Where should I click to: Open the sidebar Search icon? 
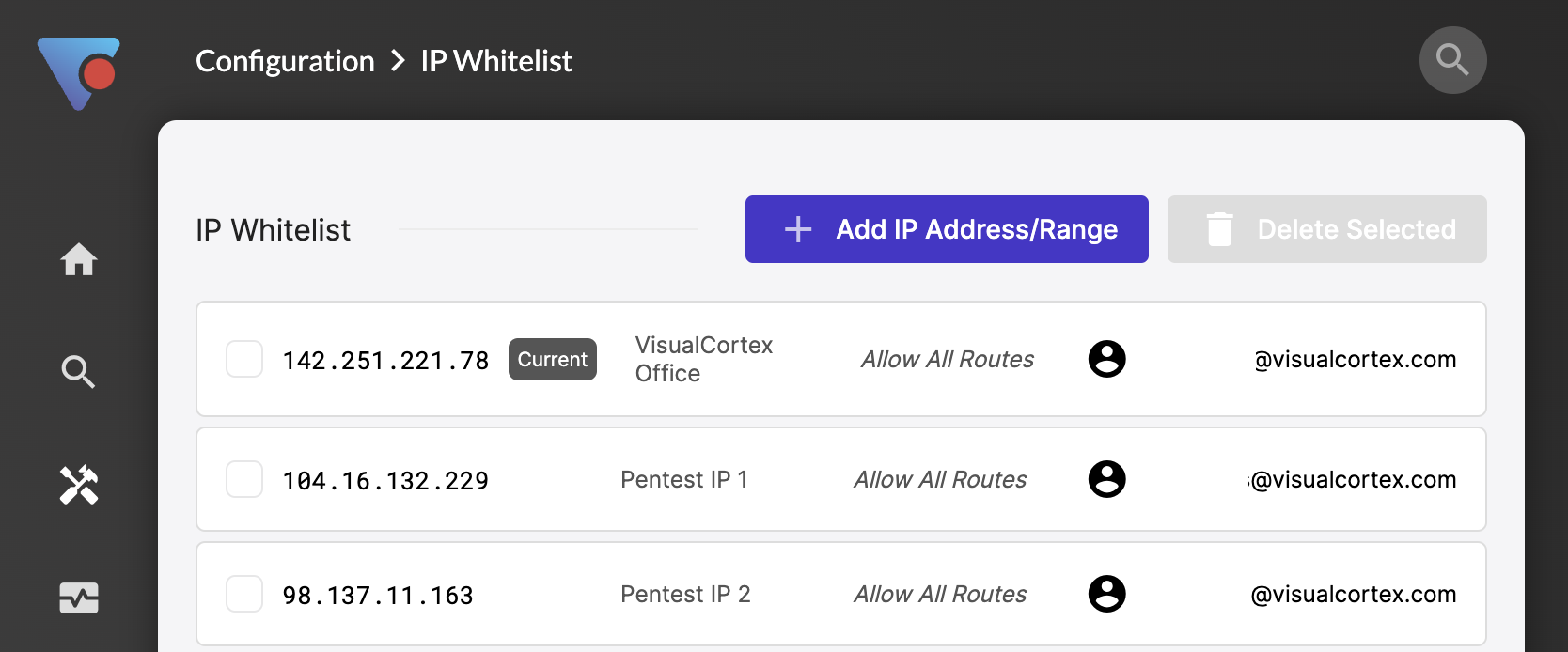click(79, 372)
